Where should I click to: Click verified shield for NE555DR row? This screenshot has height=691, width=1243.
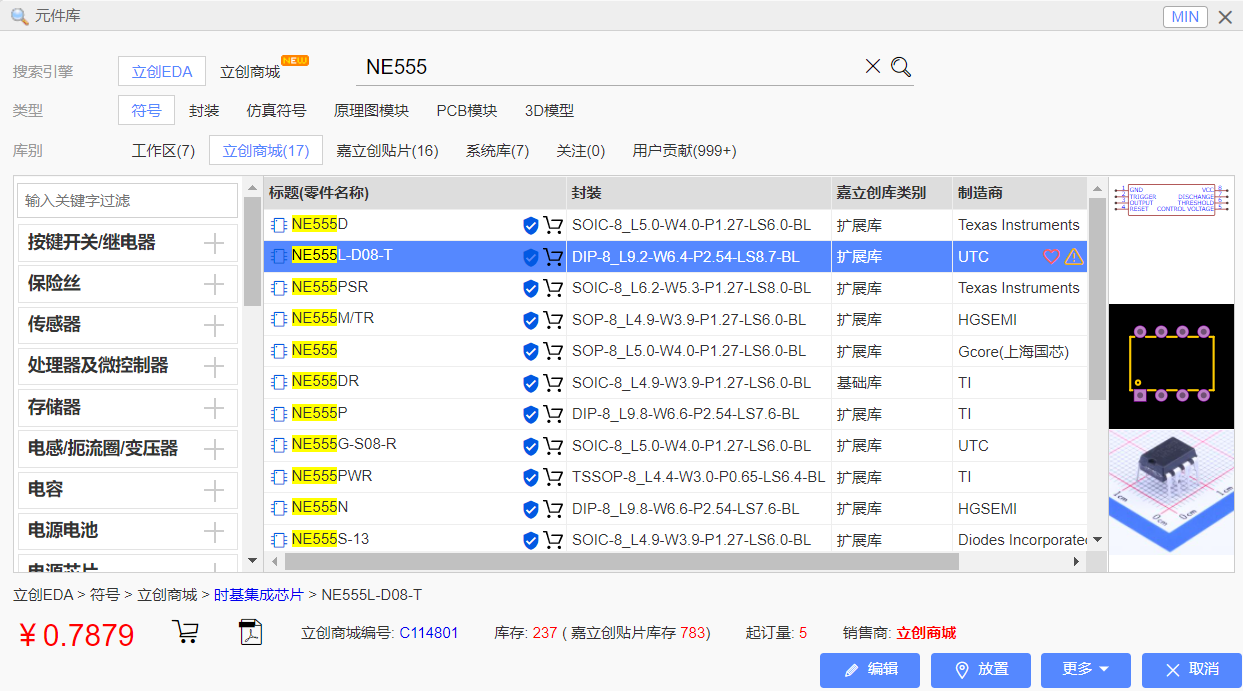click(531, 383)
